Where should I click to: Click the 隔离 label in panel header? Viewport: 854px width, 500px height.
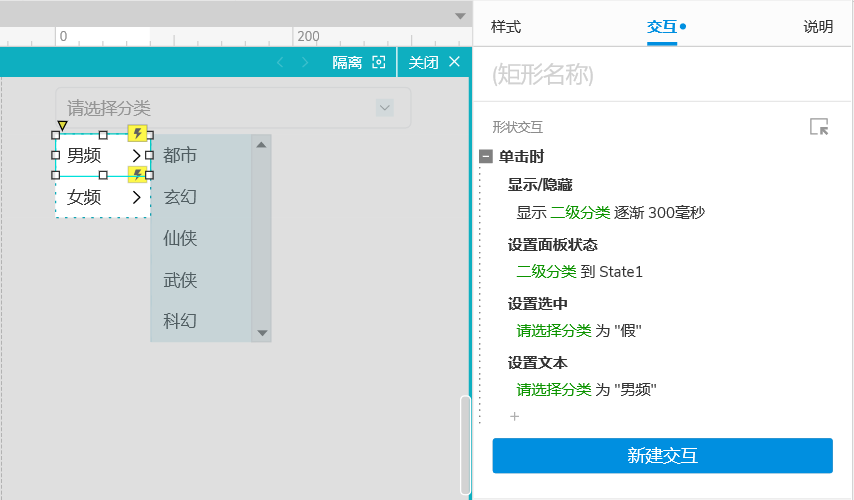tap(347, 63)
